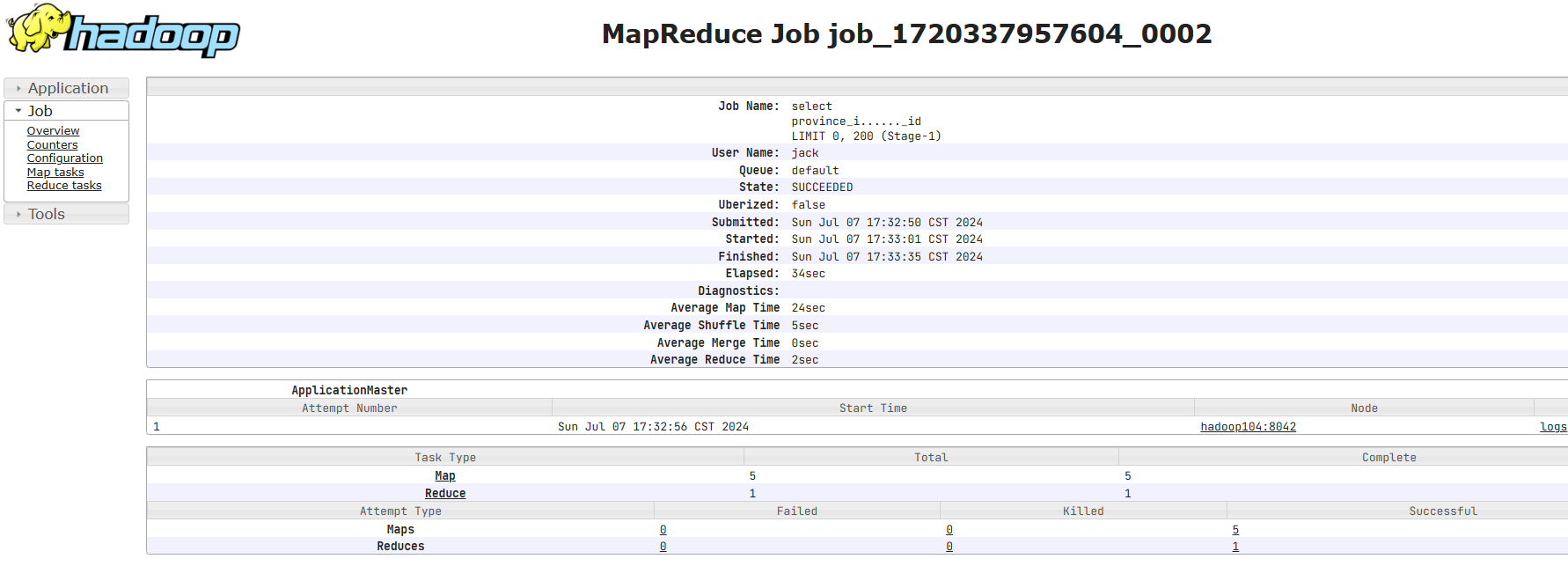Open the Counters link

pos(52,145)
